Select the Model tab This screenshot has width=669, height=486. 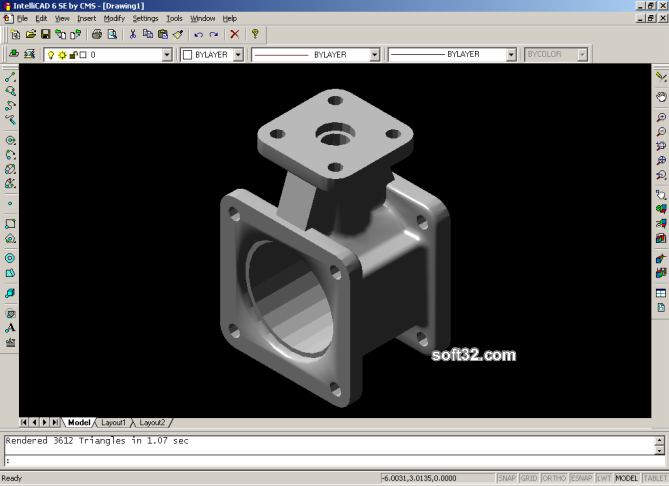point(79,422)
